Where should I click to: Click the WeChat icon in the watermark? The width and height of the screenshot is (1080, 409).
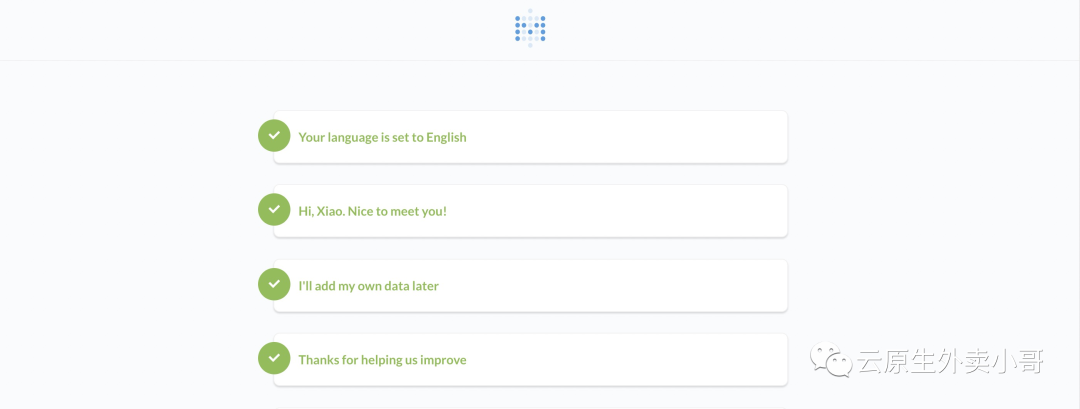[832, 360]
